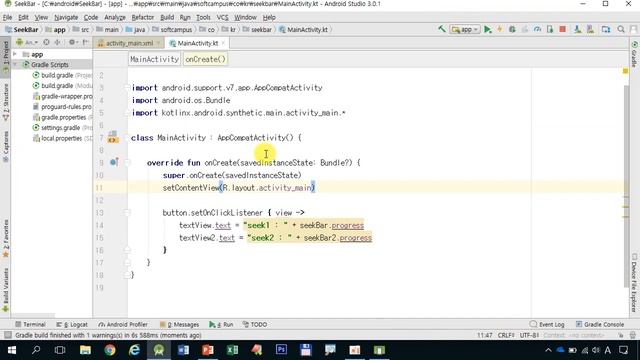640x360 pixels.
Task: Select proguard-rules.pro file
Action: (x=62, y=107)
